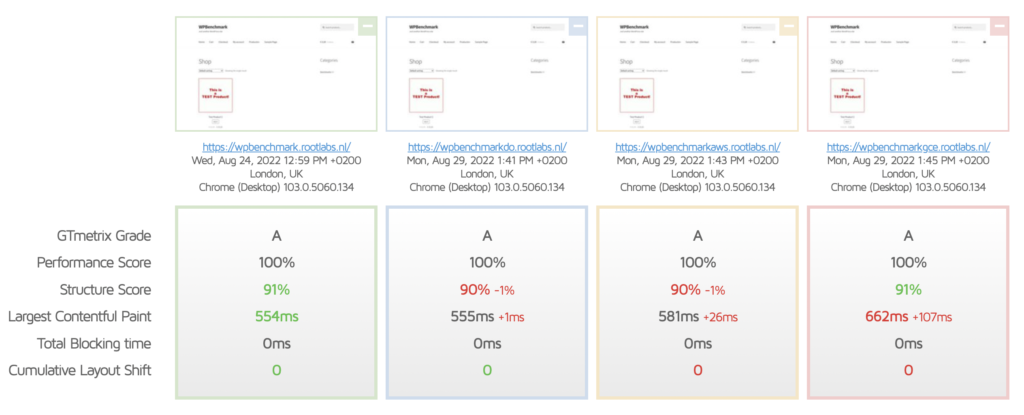The width and height of the screenshot is (1024, 415).
Task: Follow the https://wpbenchmark.rootlabs.nl/ link
Action: click(276, 147)
